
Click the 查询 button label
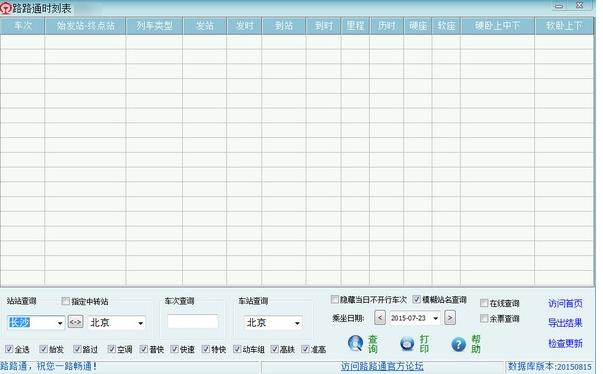(x=373, y=344)
